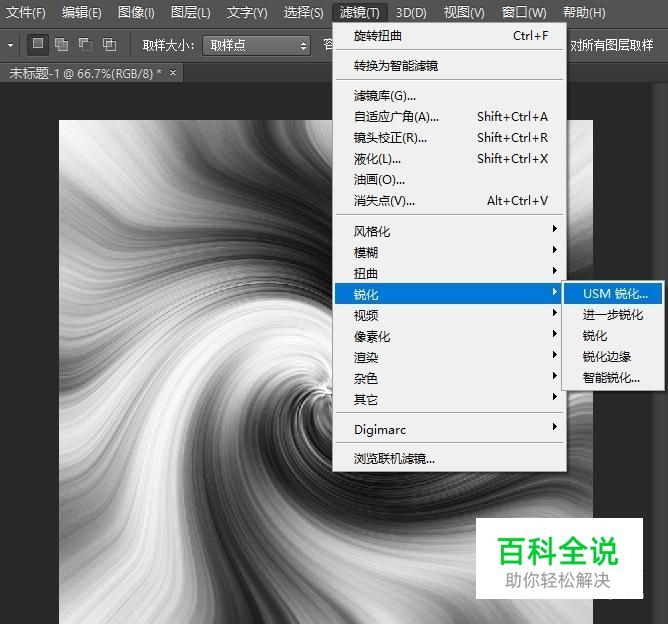Open the 帮助(H) menu
This screenshot has width=668, height=624.
[x=584, y=13]
